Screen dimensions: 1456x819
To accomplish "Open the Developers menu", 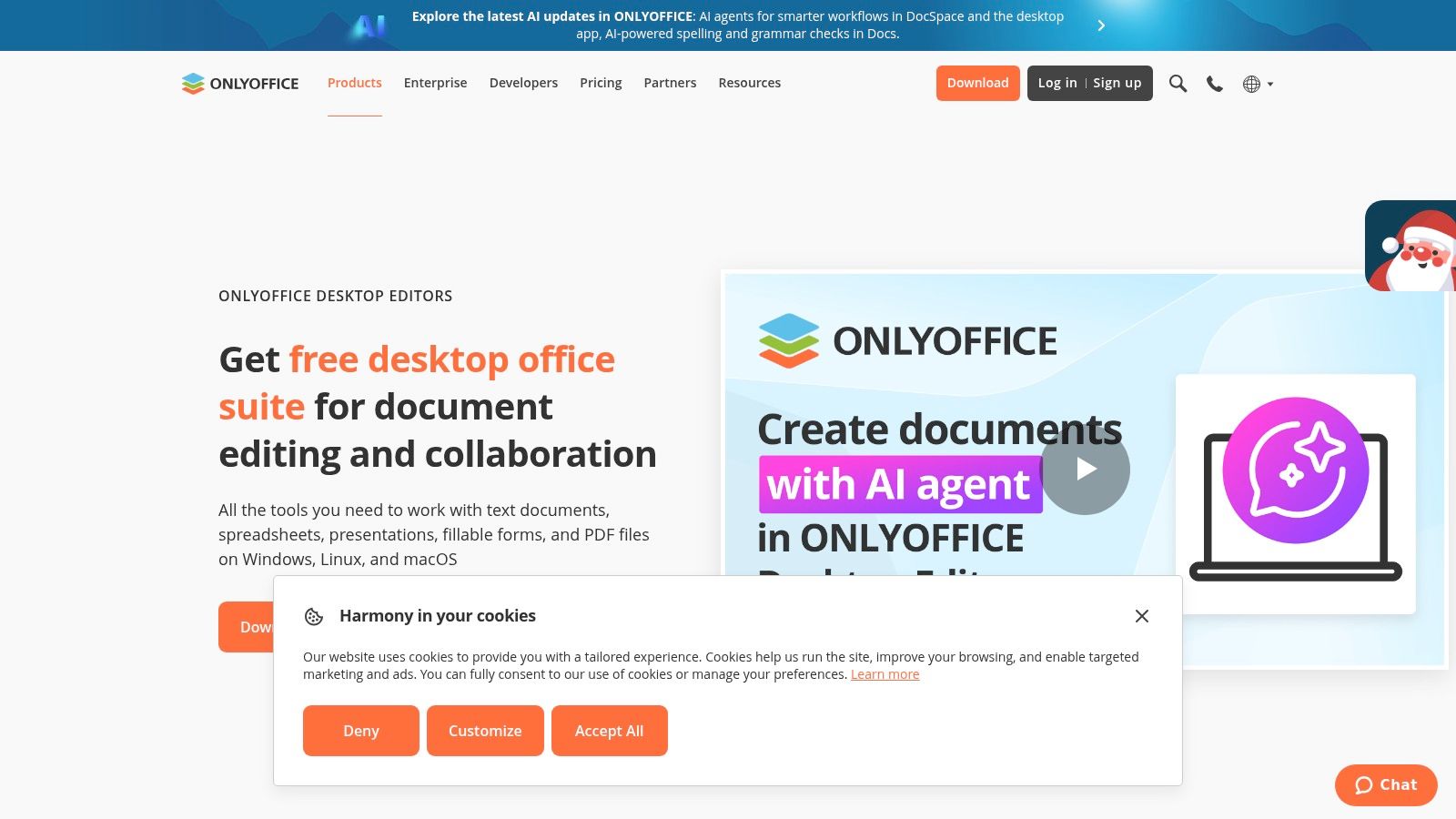I will 523,83.
